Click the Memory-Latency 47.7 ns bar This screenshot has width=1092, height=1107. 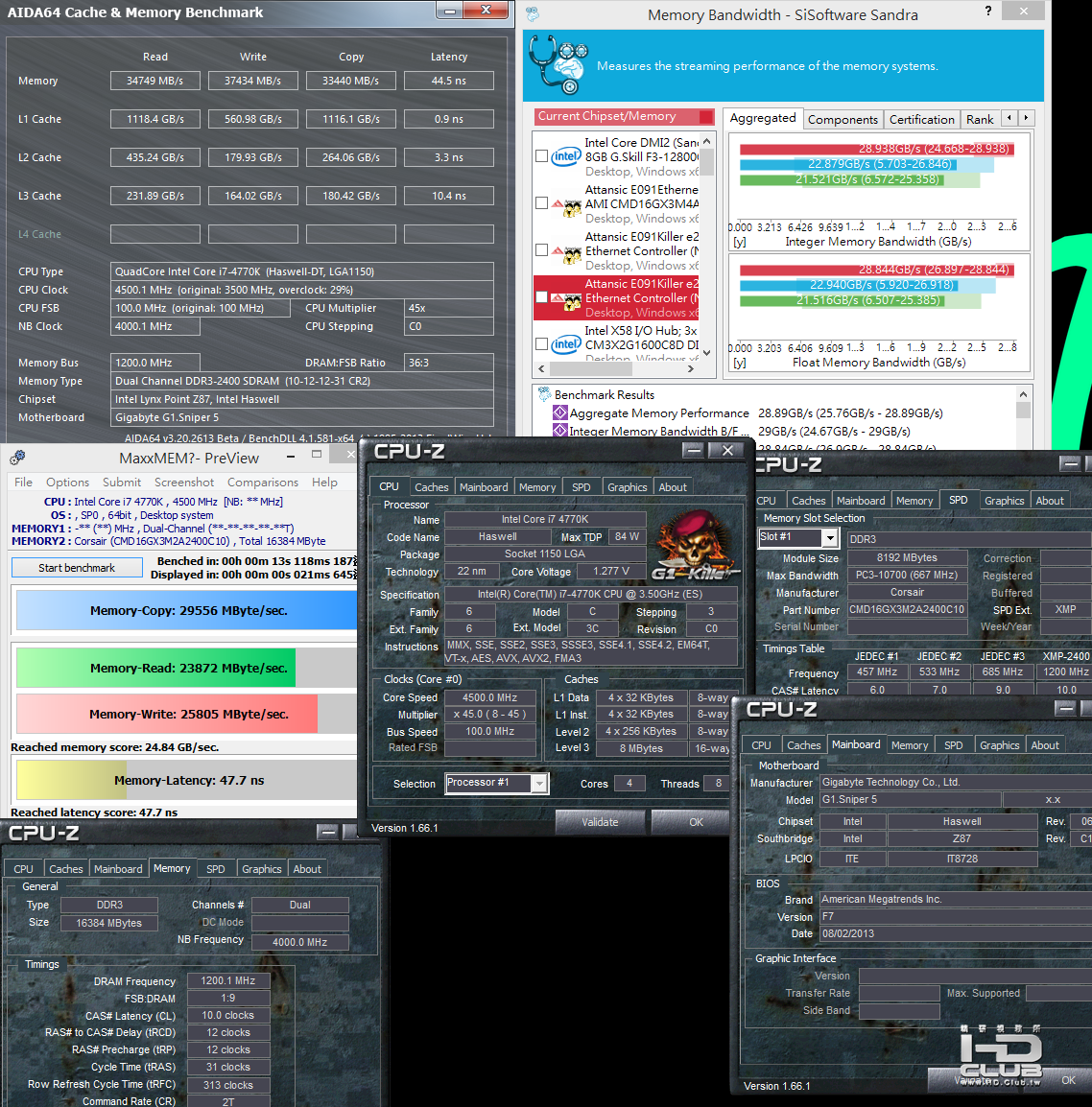tap(187, 780)
